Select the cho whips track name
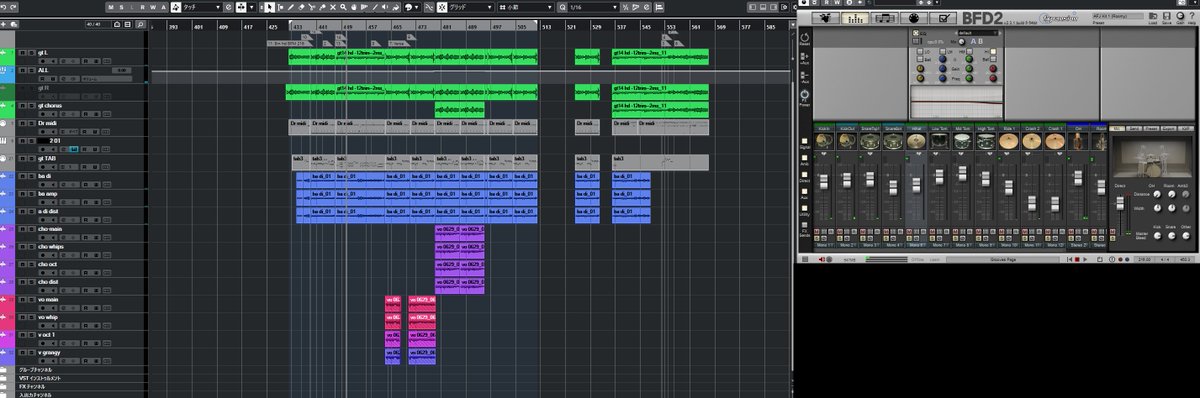1200x398 pixels. pyautogui.click(x=51, y=246)
